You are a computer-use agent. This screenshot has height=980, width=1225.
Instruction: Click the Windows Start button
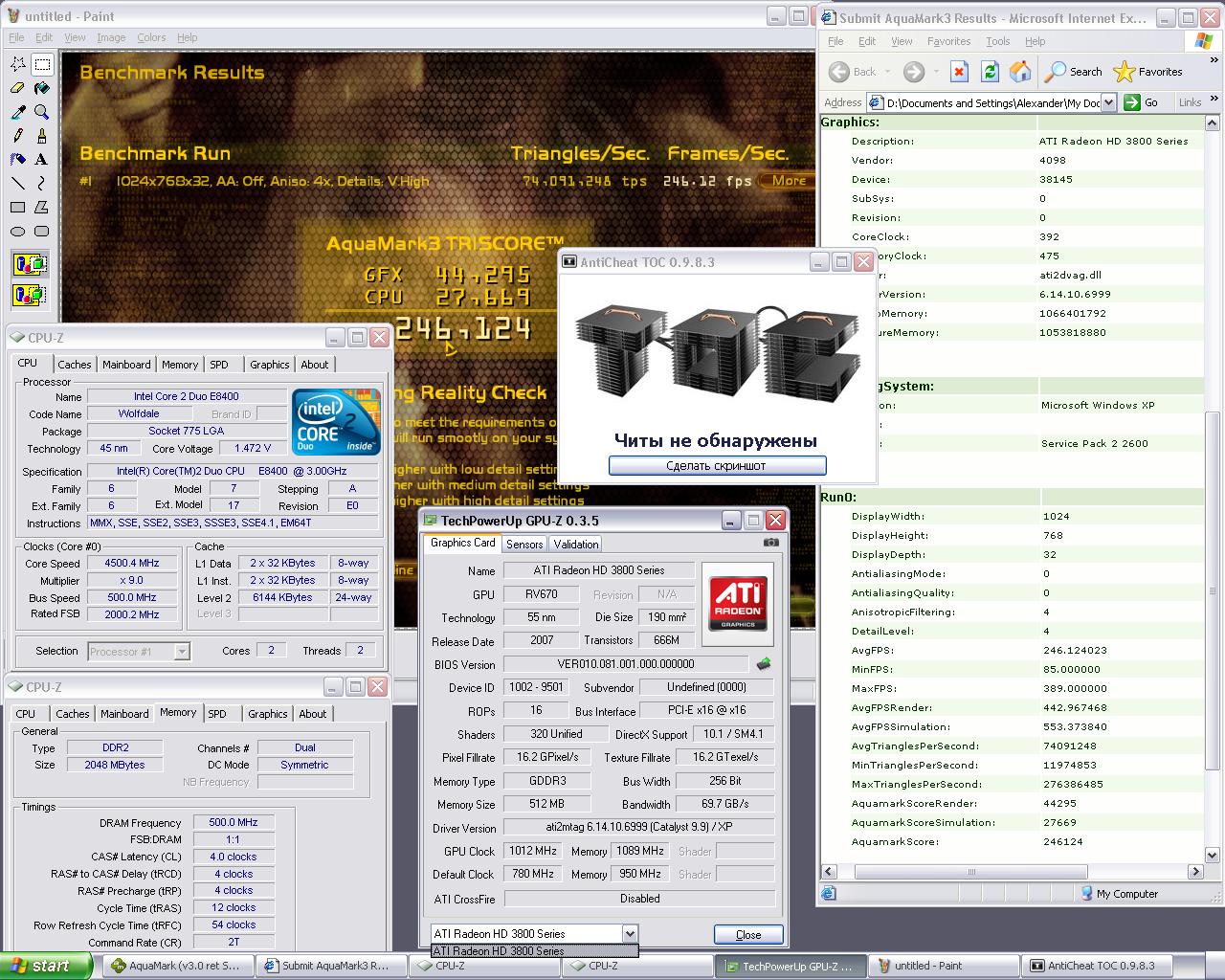[x=46, y=966]
